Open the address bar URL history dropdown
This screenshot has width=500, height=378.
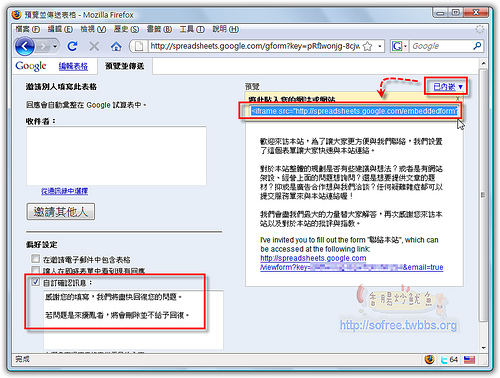(379, 46)
